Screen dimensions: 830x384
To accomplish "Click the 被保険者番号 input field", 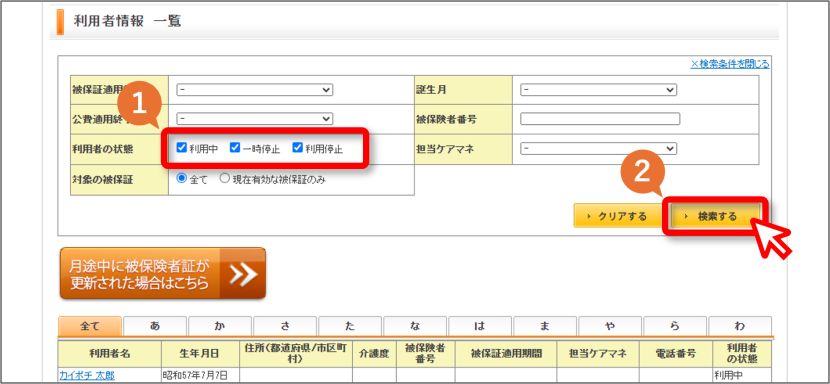I will (x=600, y=119).
